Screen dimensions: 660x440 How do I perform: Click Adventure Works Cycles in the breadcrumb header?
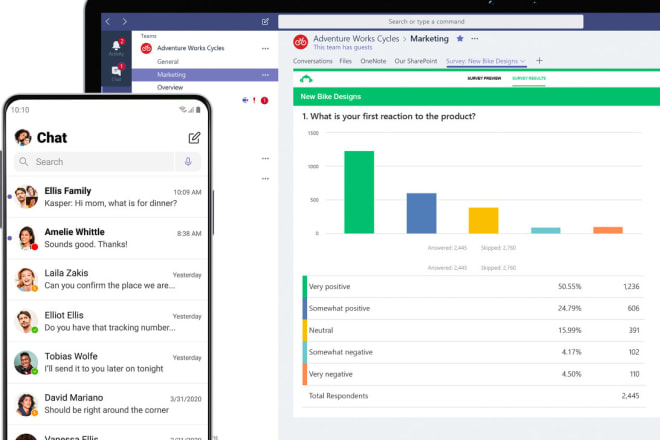(356, 39)
